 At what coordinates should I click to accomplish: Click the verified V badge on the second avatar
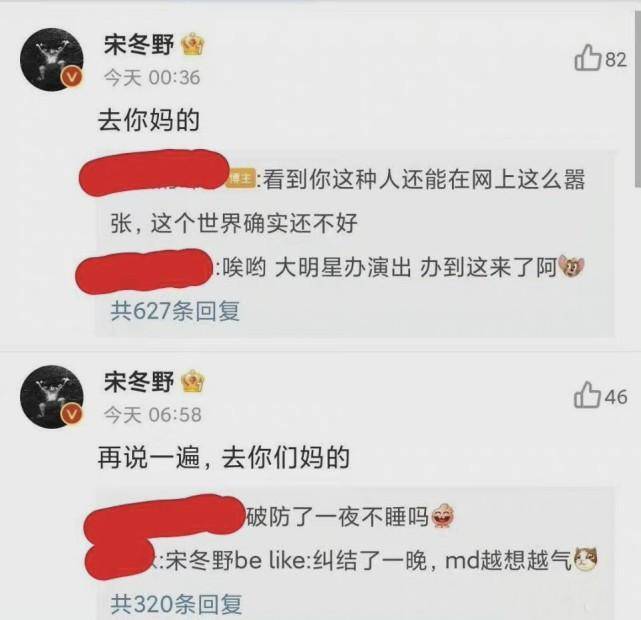tap(72, 414)
